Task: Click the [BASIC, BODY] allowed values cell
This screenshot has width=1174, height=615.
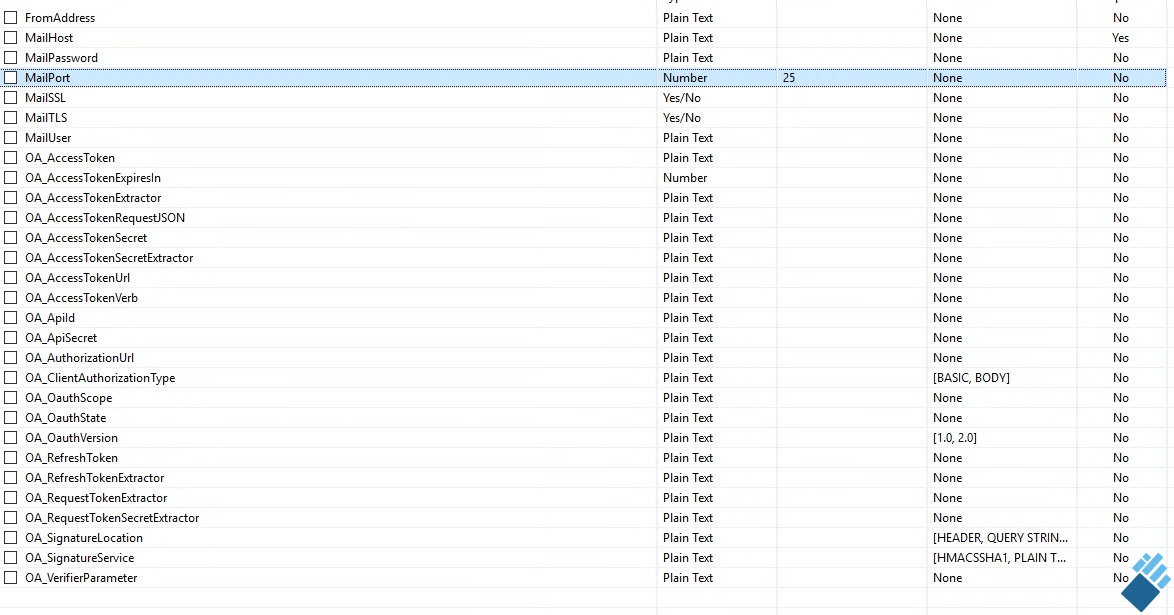Action: click(971, 378)
